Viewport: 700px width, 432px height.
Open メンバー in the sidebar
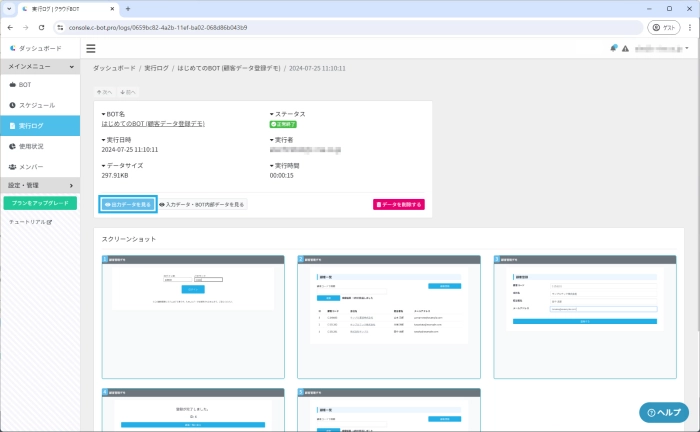pyautogui.click(x=31, y=166)
